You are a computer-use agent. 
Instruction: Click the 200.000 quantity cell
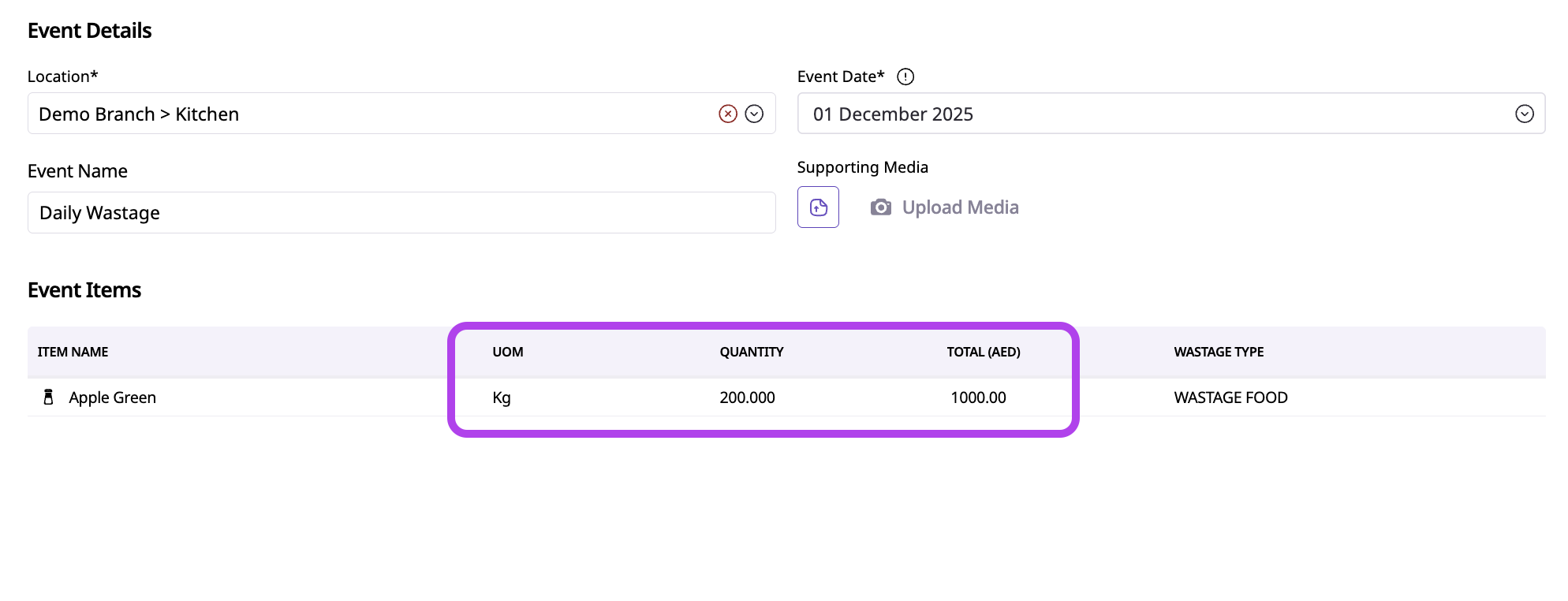[746, 398]
